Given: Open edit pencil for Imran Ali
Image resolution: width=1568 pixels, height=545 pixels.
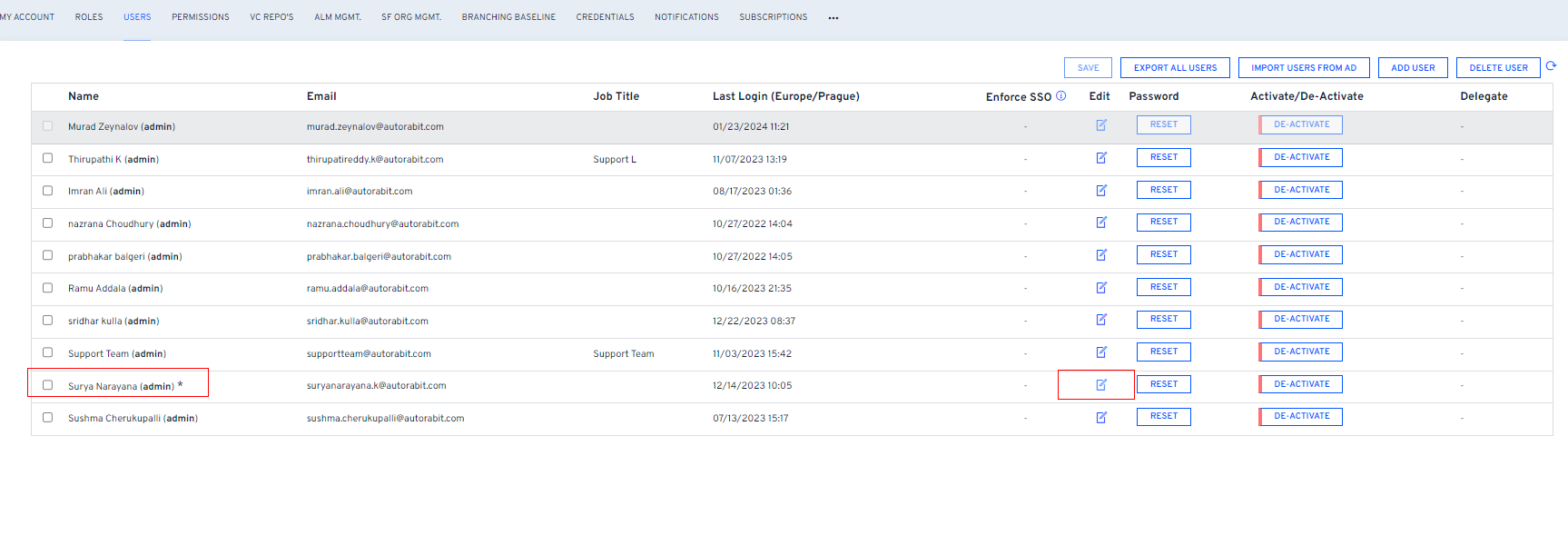Looking at the screenshot, I should 1100,191.
